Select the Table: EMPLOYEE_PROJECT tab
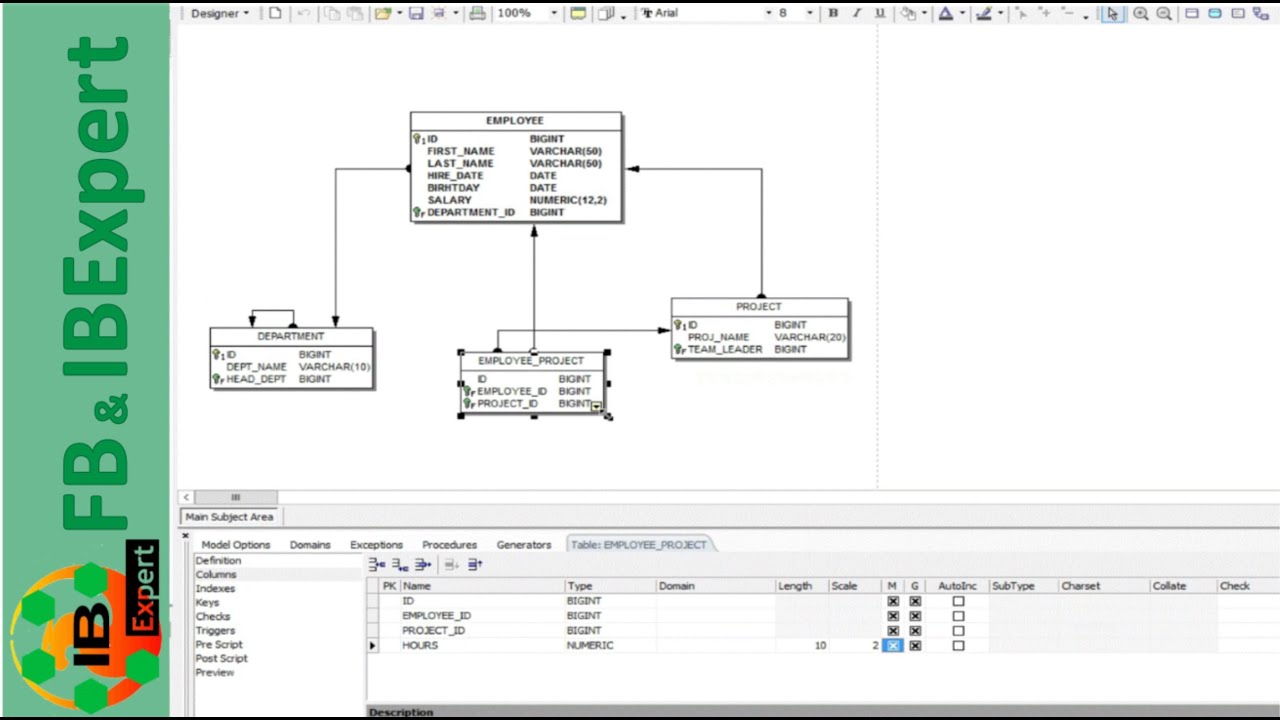The height and width of the screenshot is (720, 1280). point(639,545)
